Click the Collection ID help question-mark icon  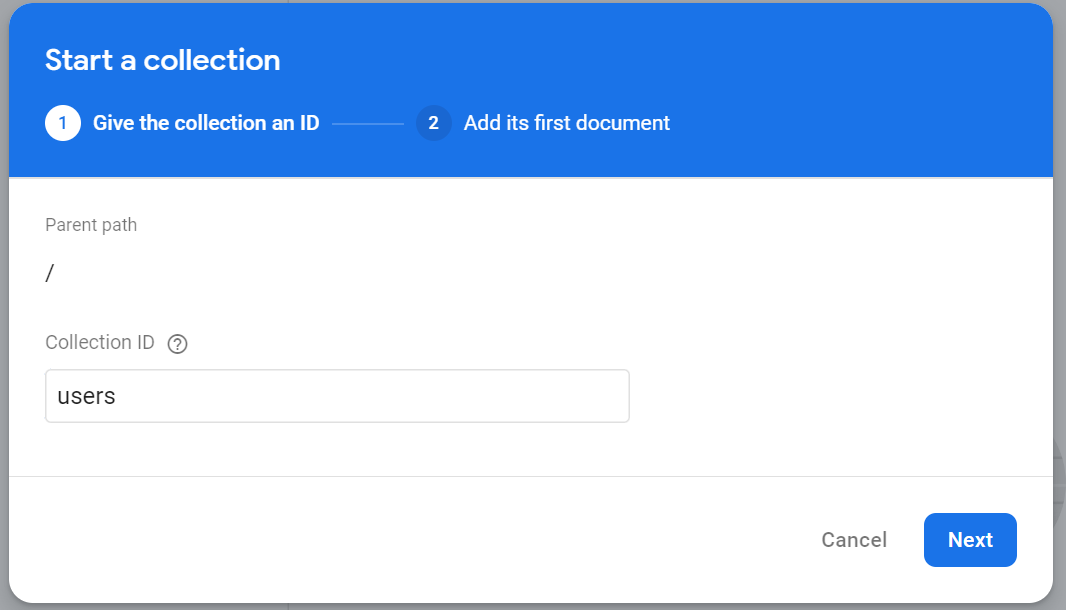(177, 344)
